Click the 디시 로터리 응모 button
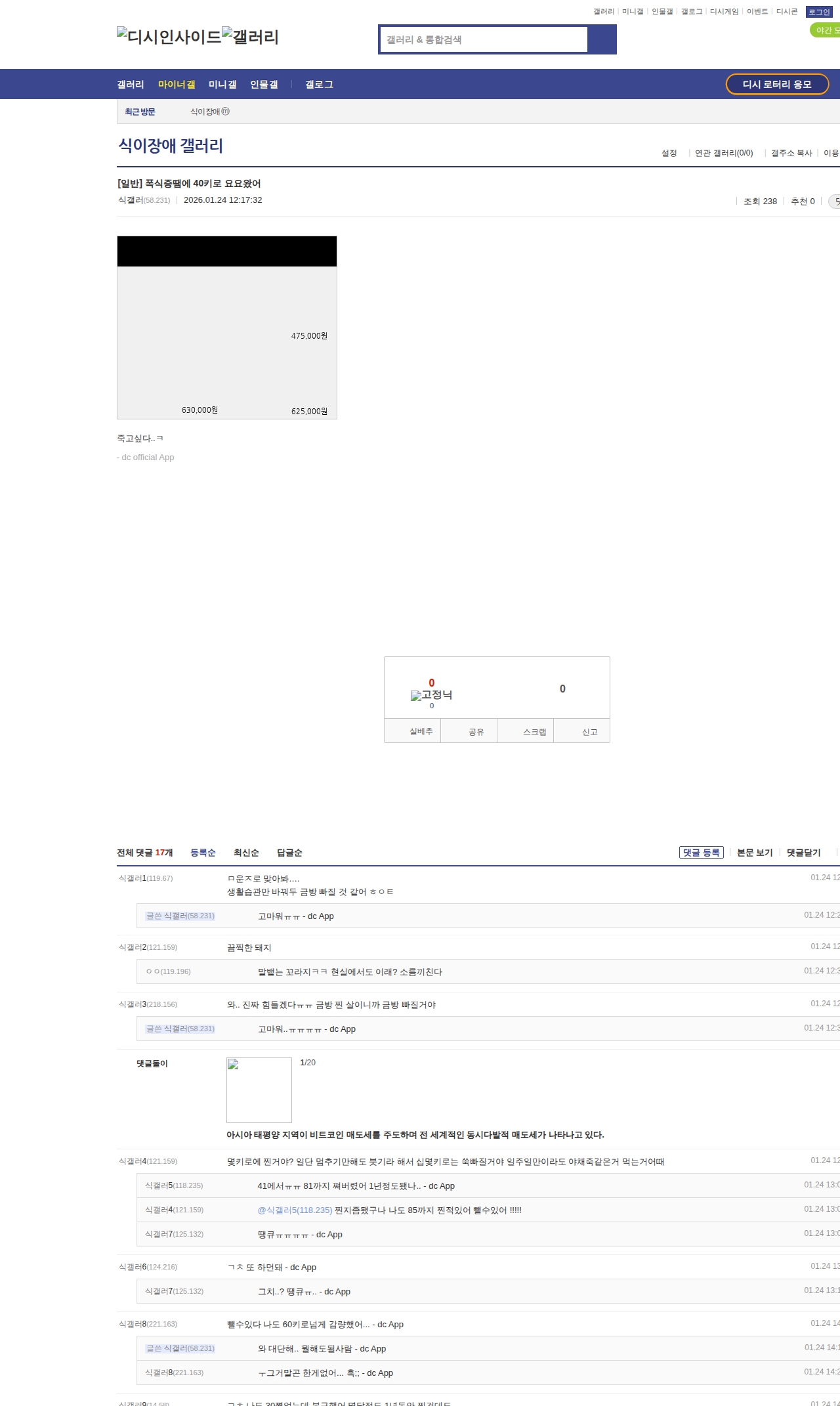Image resolution: width=840 pixels, height=1406 pixels. tap(777, 84)
